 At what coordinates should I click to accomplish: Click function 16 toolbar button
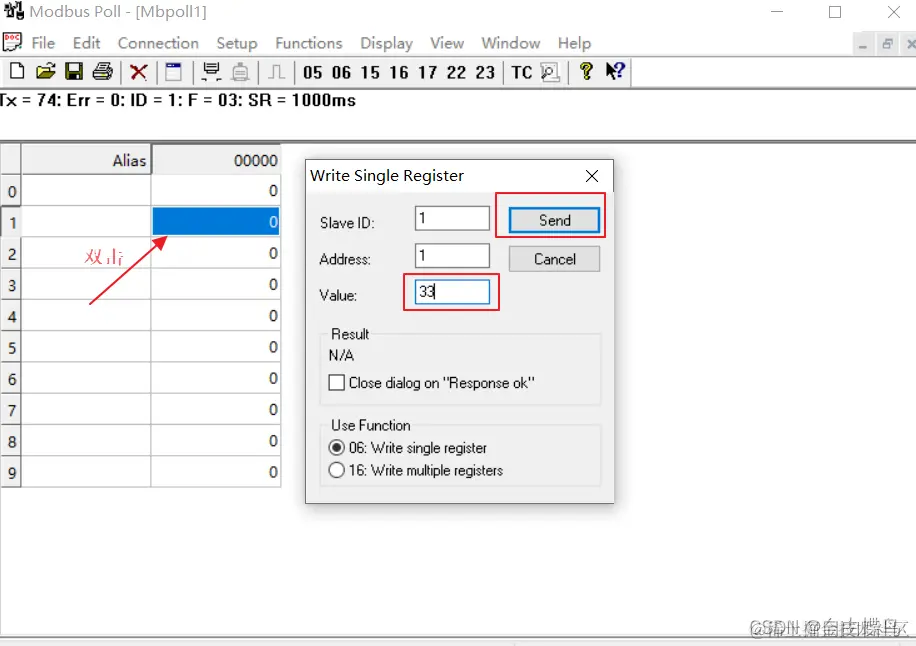(398, 72)
